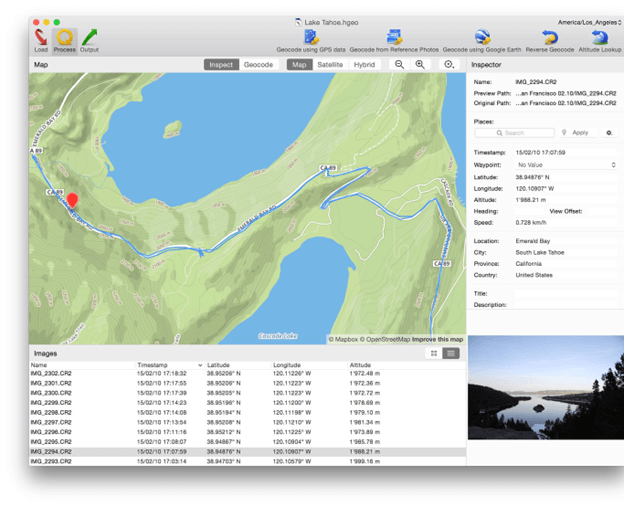624x507 pixels.
Task: Click the Apply places button
Action: tap(578, 133)
